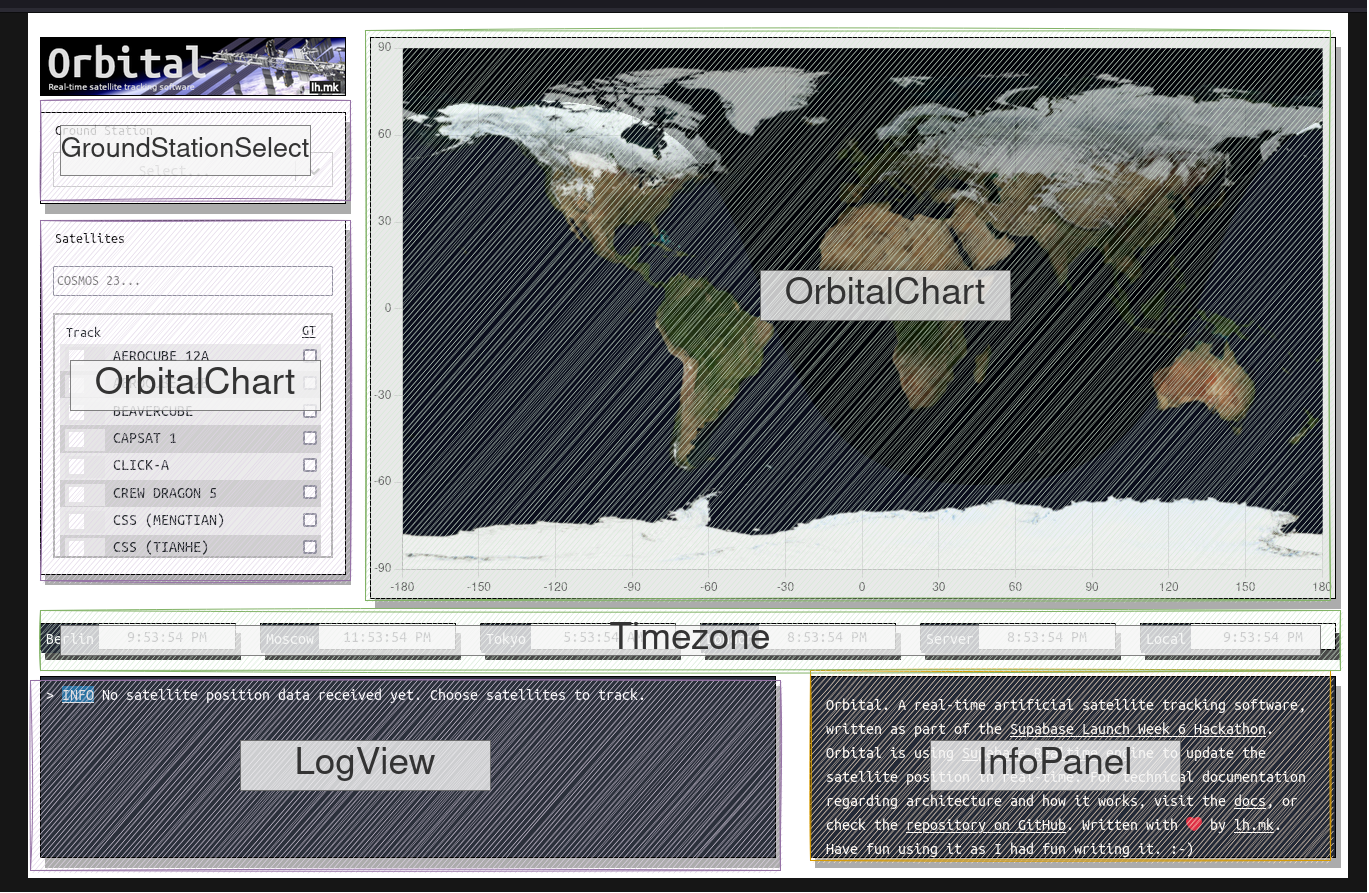The image size is (1369, 893).
Task: Click the 0 longitude axis label
Action: coord(862,587)
